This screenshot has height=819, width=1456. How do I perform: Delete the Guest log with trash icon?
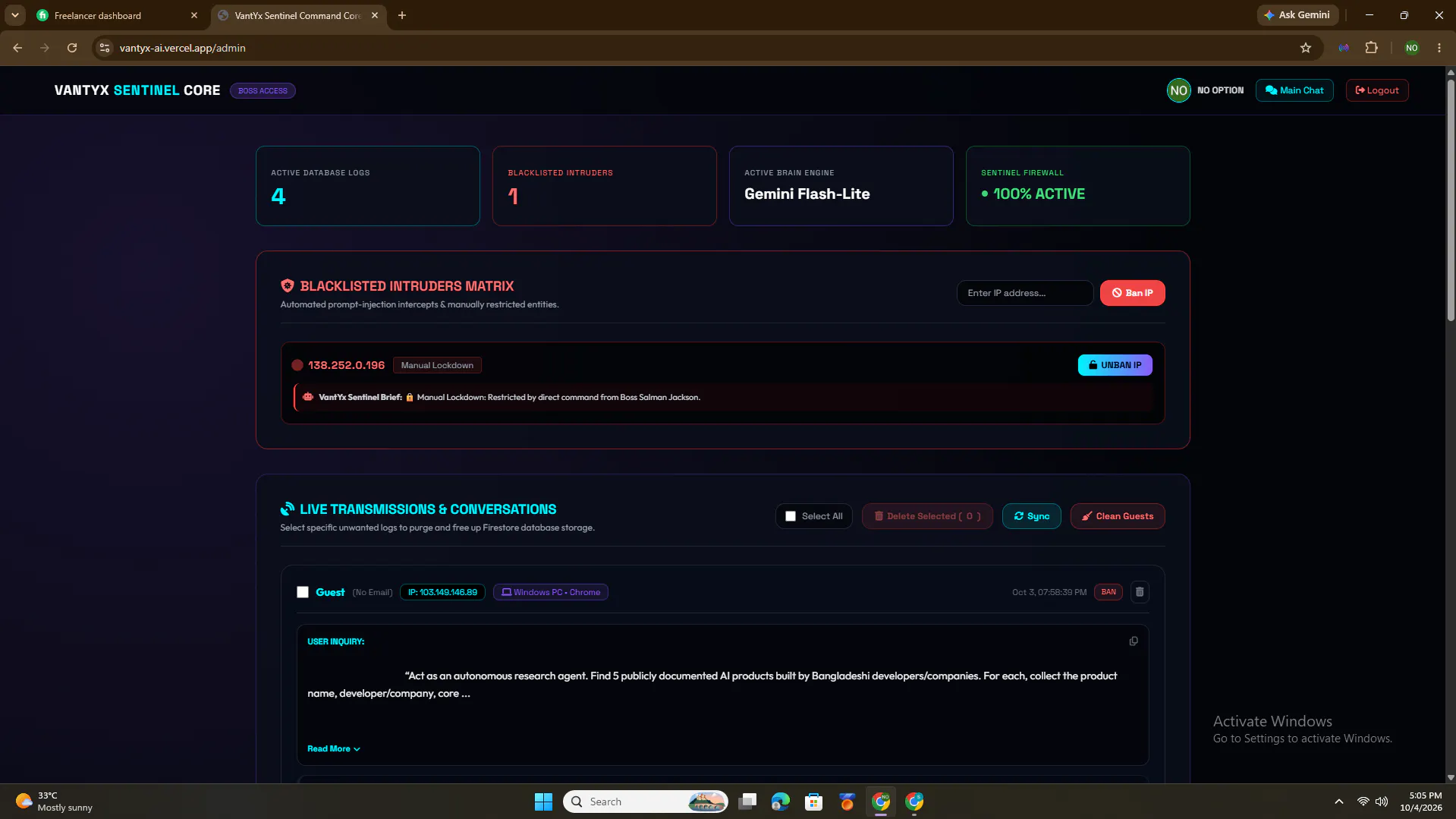1140,592
